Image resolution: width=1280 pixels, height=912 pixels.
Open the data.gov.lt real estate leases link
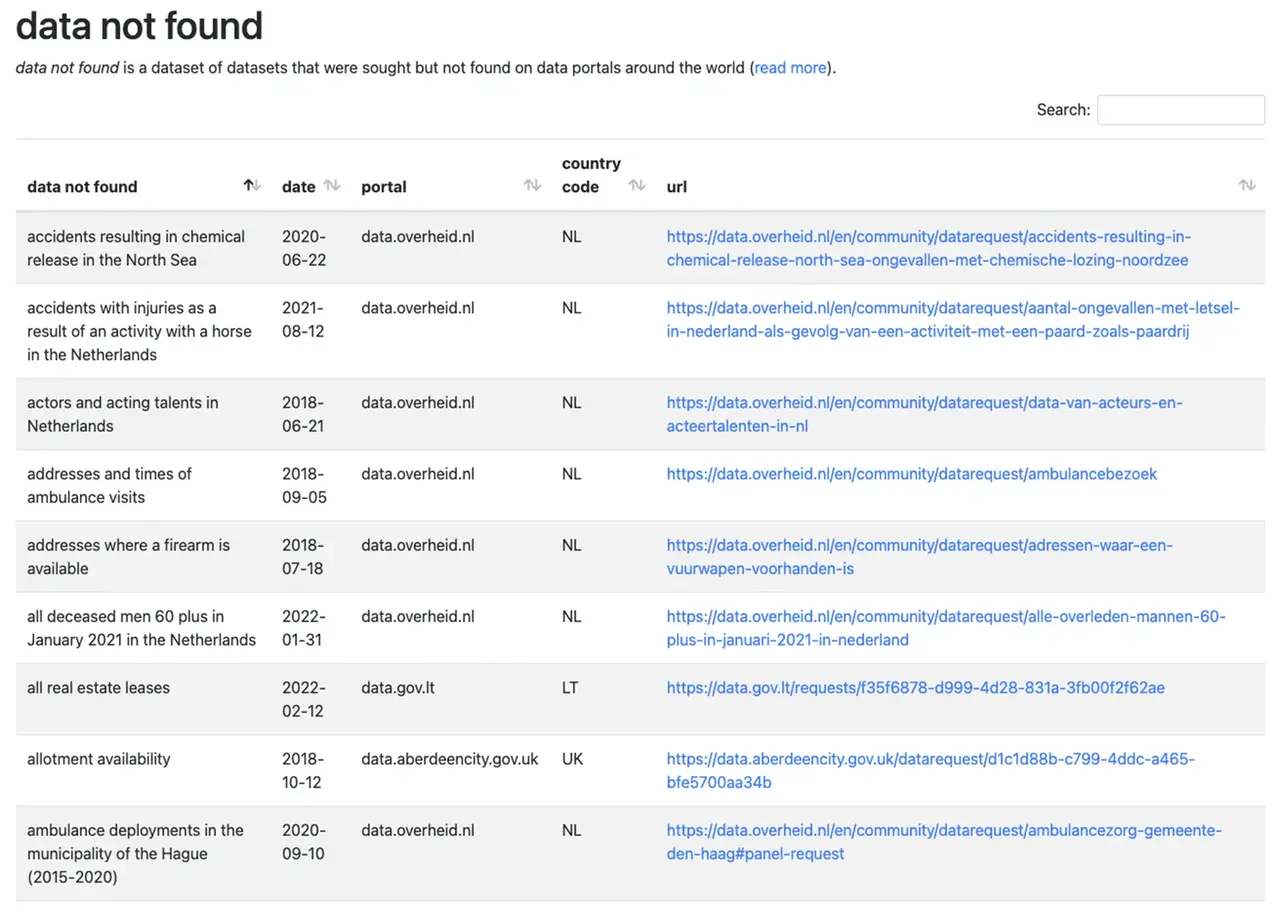[915, 688]
